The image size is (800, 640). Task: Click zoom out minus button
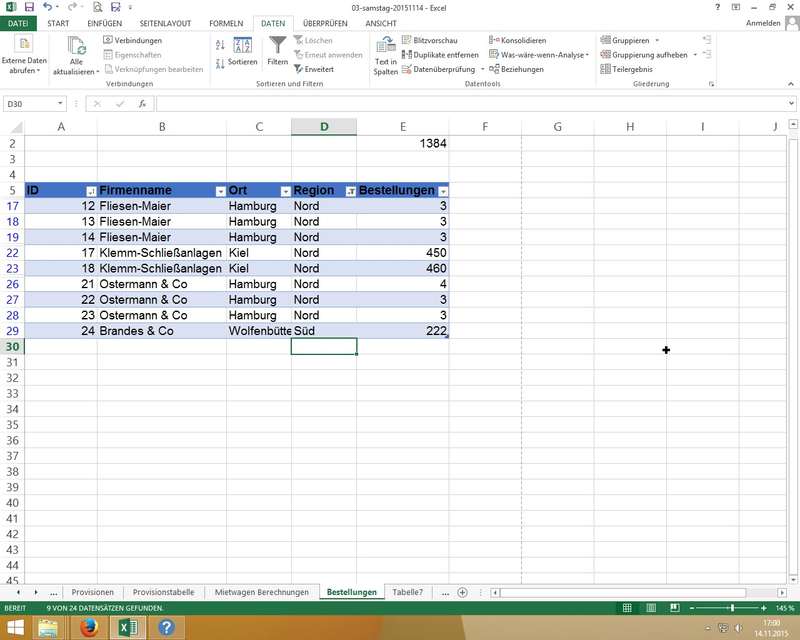pyautogui.click(x=692, y=608)
